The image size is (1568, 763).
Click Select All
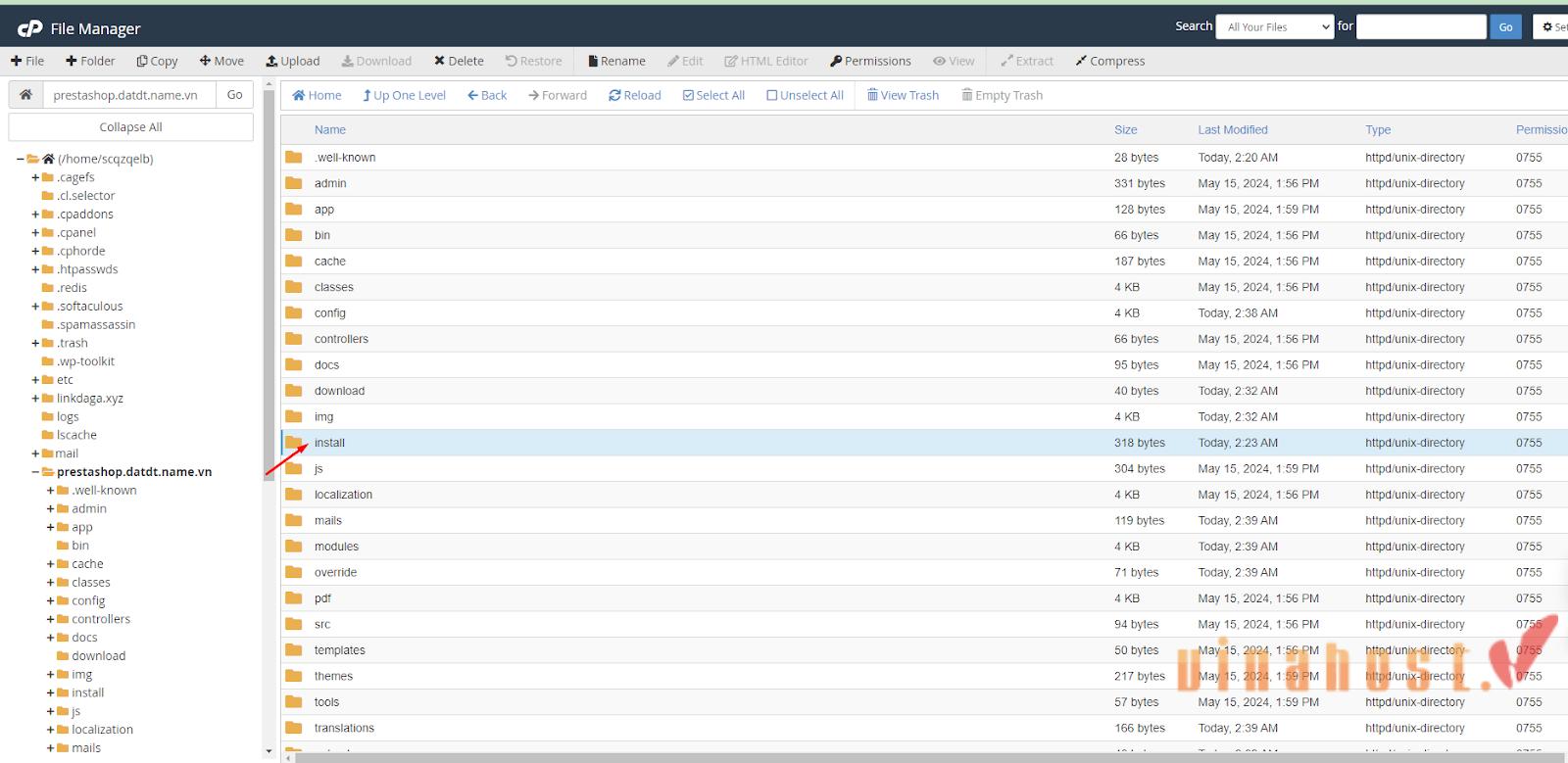713,95
